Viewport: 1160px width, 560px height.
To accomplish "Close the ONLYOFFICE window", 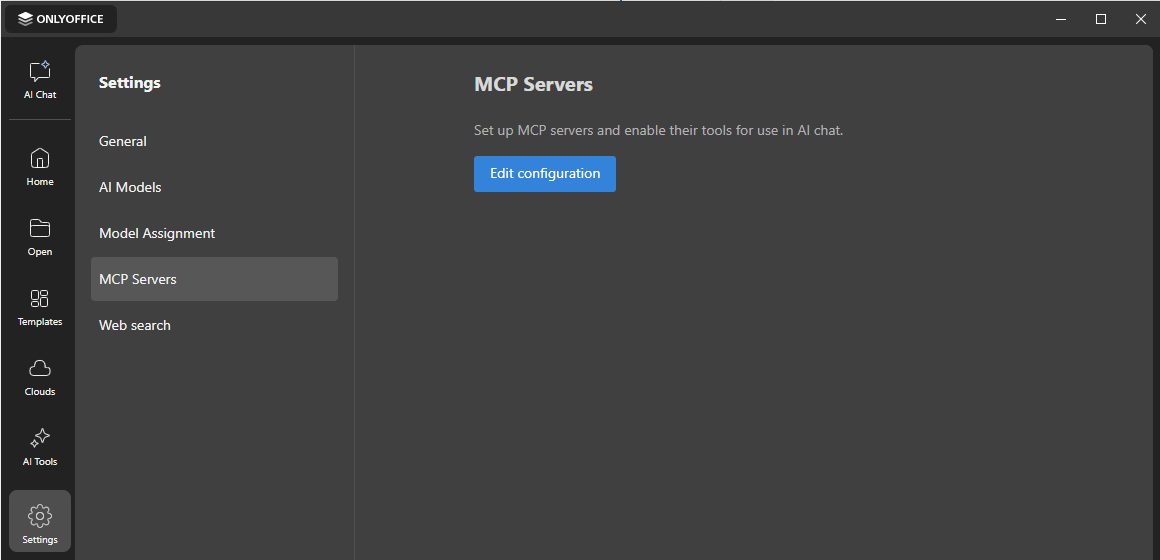I will click(1140, 19).
